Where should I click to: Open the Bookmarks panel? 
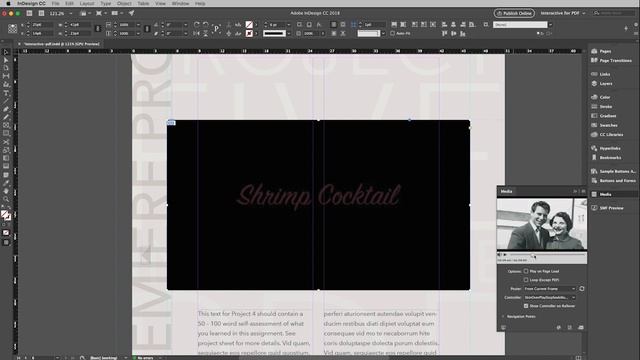click(x=606, y=158)
